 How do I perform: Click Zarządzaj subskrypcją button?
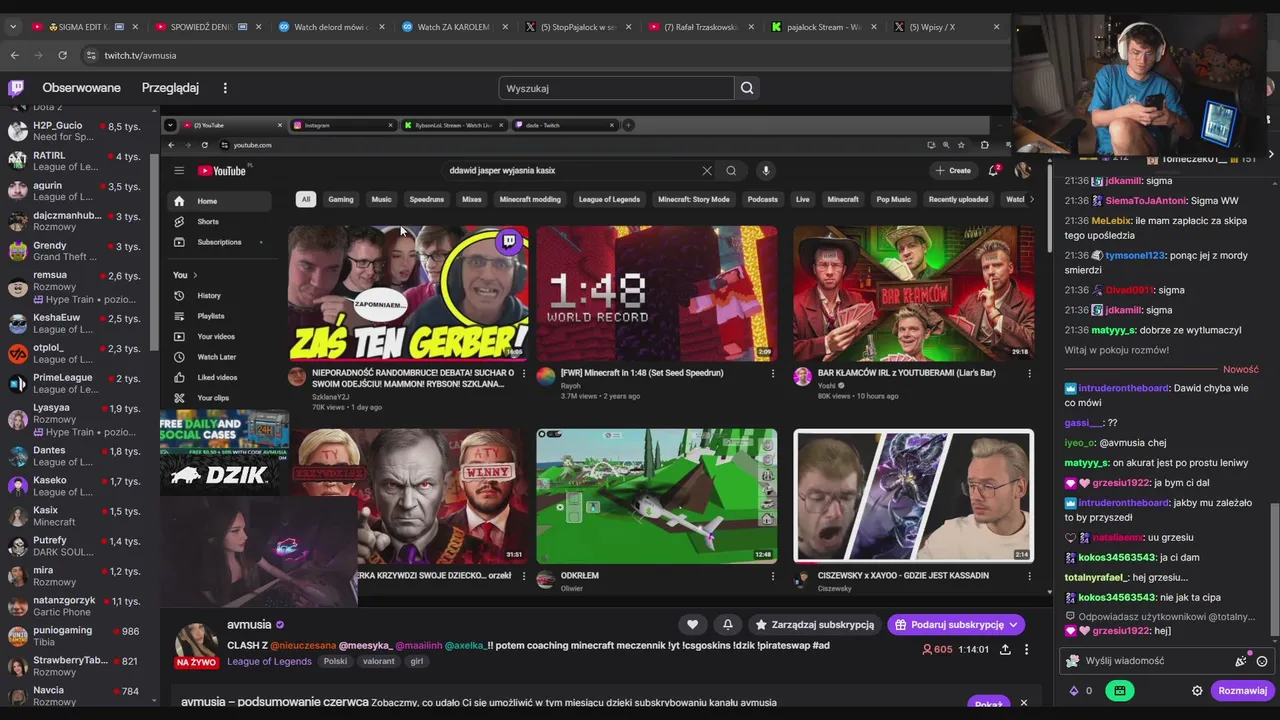coord(815,624)
